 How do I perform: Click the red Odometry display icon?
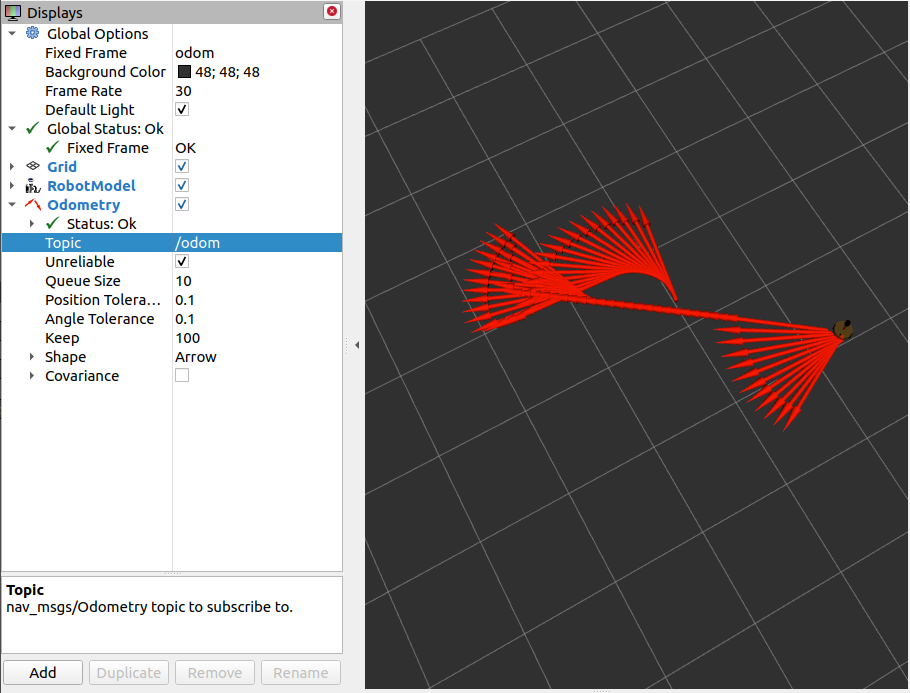[x=32, y=205]
